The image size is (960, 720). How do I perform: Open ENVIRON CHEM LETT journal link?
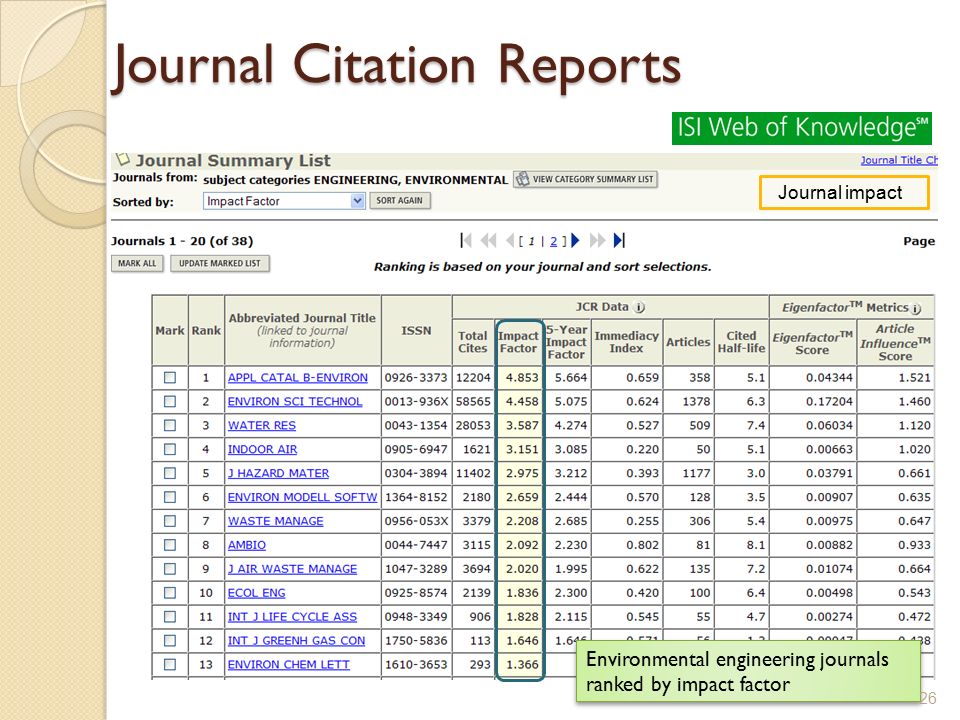coord(289,664)
